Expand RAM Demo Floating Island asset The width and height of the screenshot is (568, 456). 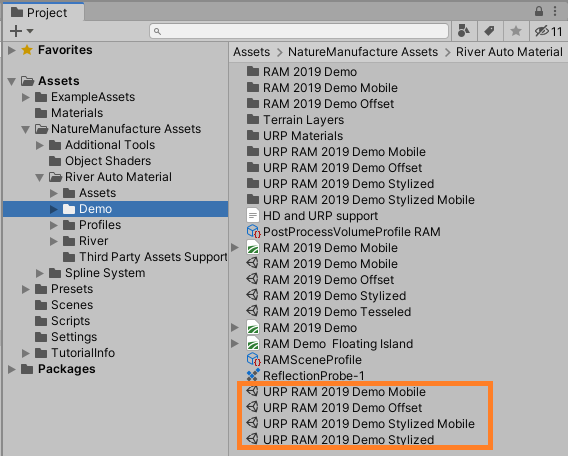[235, 343]
